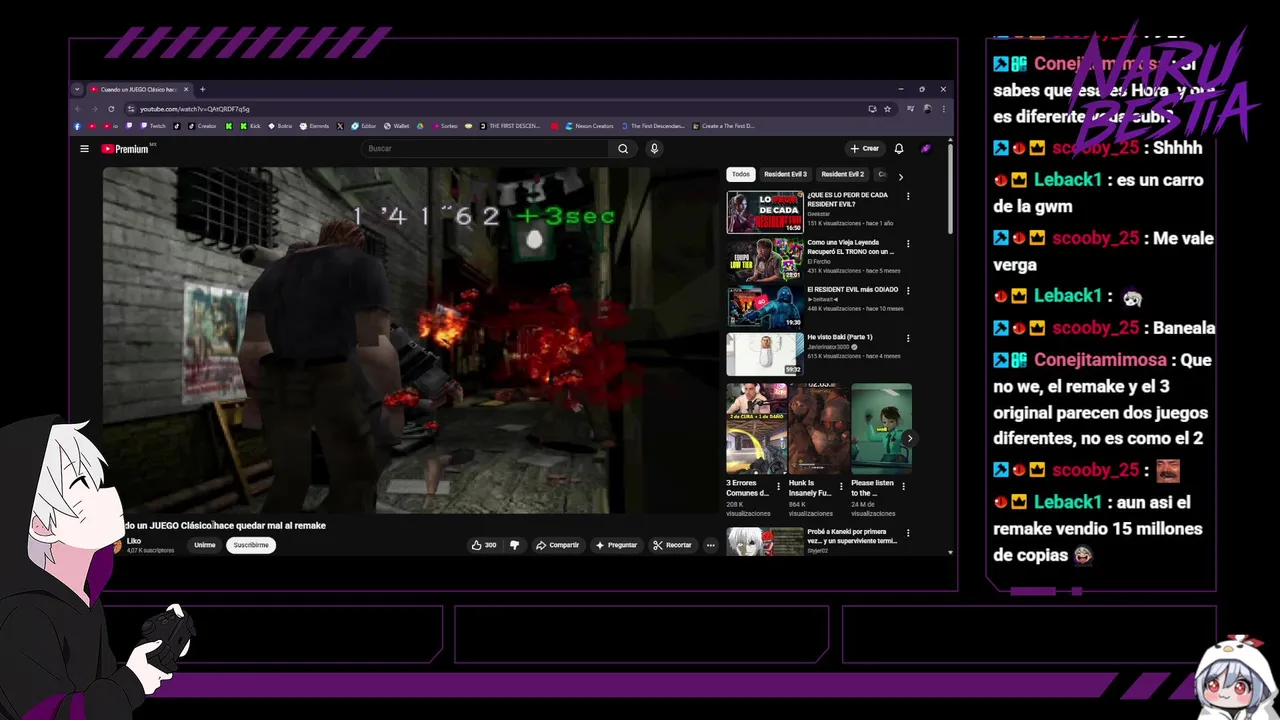Open options for Geekstar video
1280x720 pixels.
point(908,196)
